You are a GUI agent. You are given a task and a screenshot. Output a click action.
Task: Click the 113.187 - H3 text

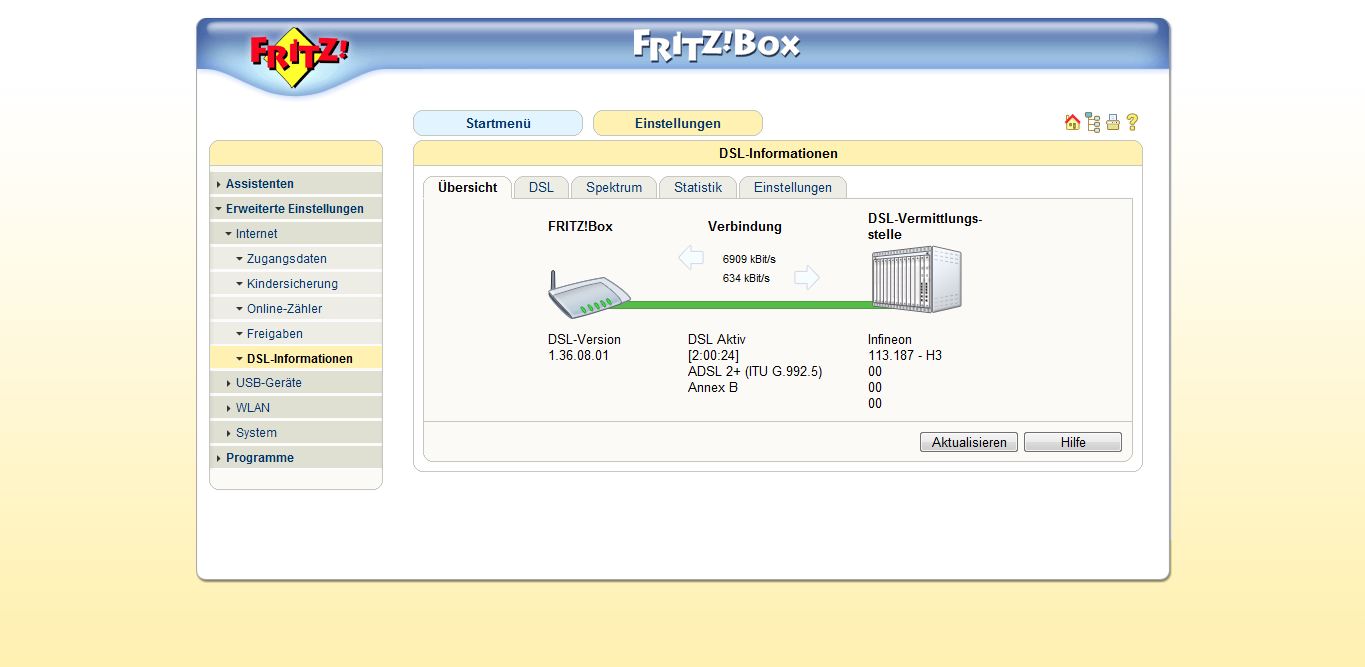tap(905, 355)
